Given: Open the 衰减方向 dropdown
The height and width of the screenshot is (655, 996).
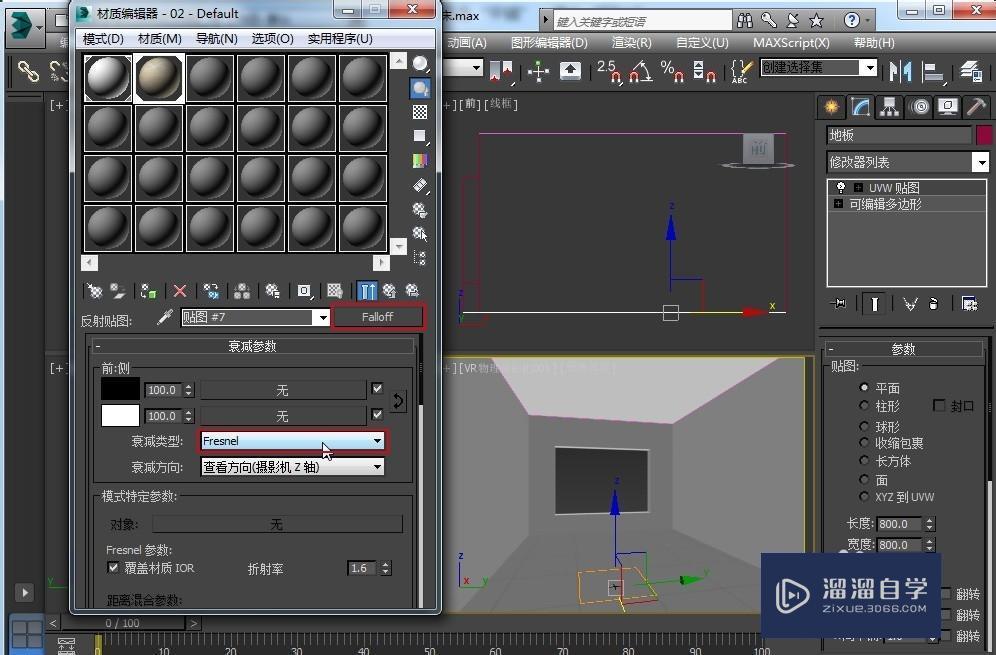Looking at the screenshot, I should [293, 467].
